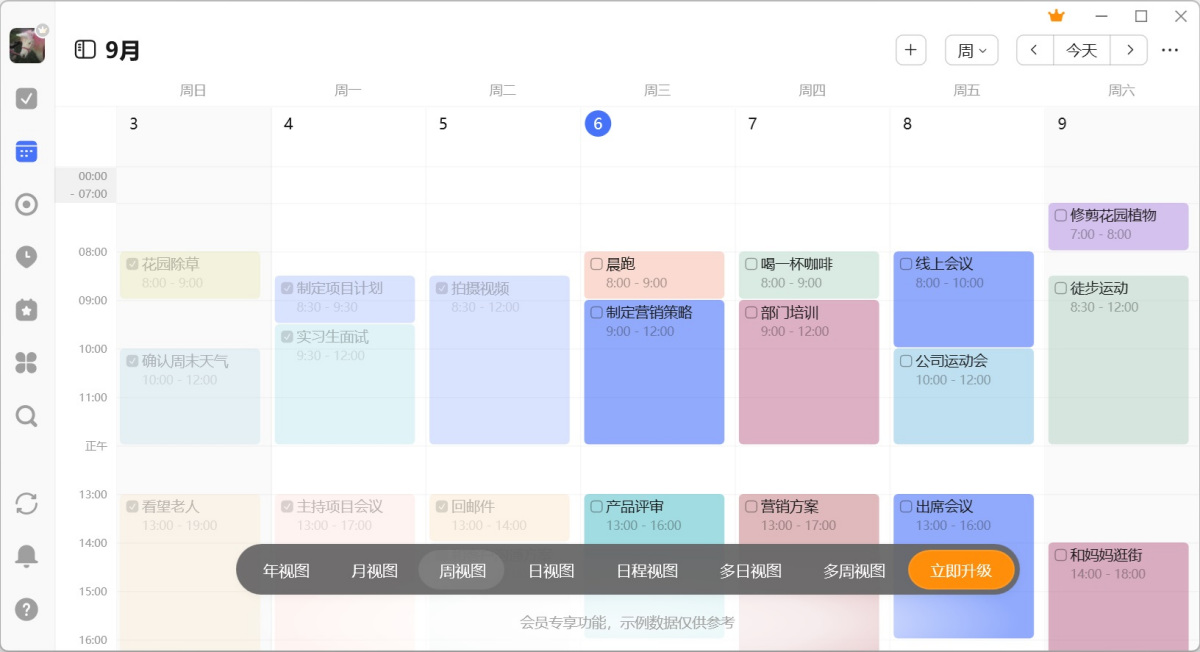Open notifications bell icon
Screen dimensions: 1200x652
[x=27, y=556]
